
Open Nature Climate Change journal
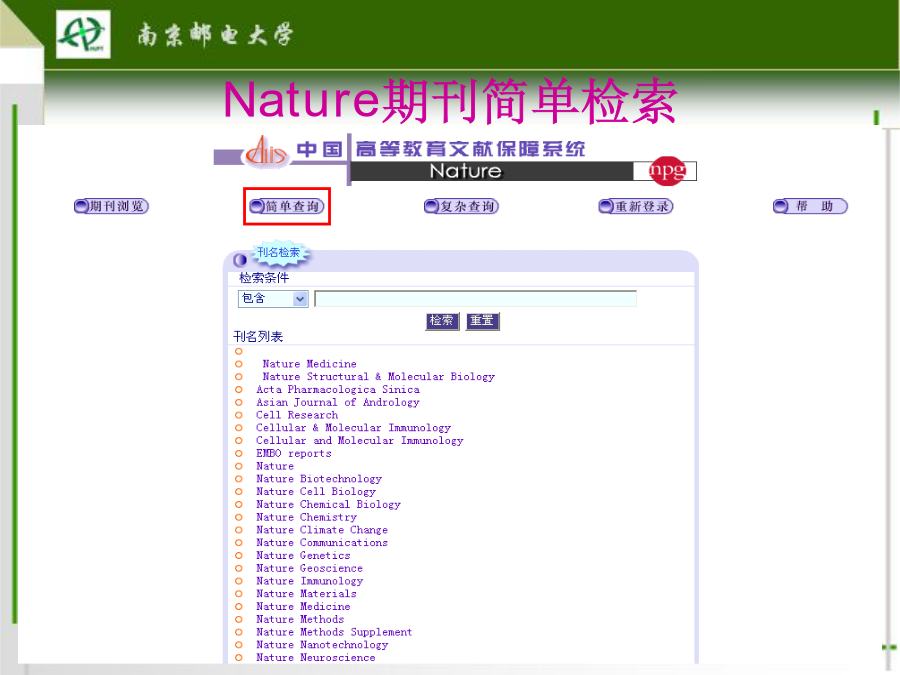tap(322, 530)
